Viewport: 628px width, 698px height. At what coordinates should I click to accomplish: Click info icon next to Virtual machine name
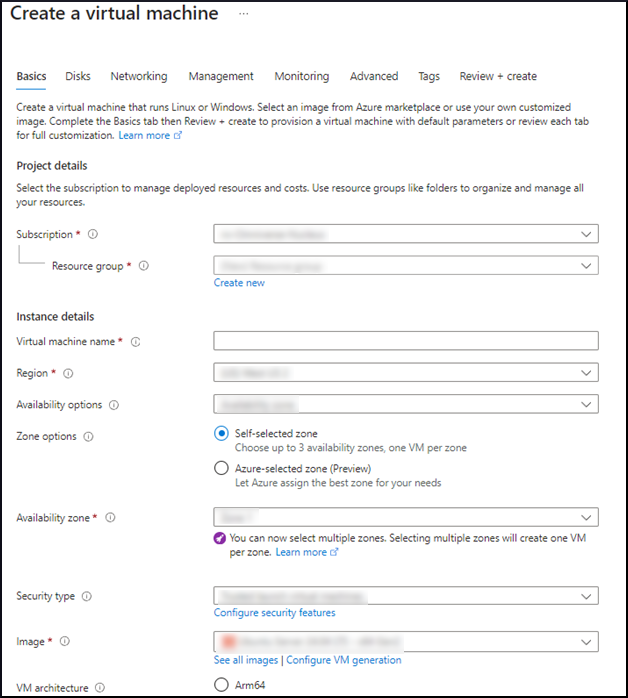tap(136, 342)
